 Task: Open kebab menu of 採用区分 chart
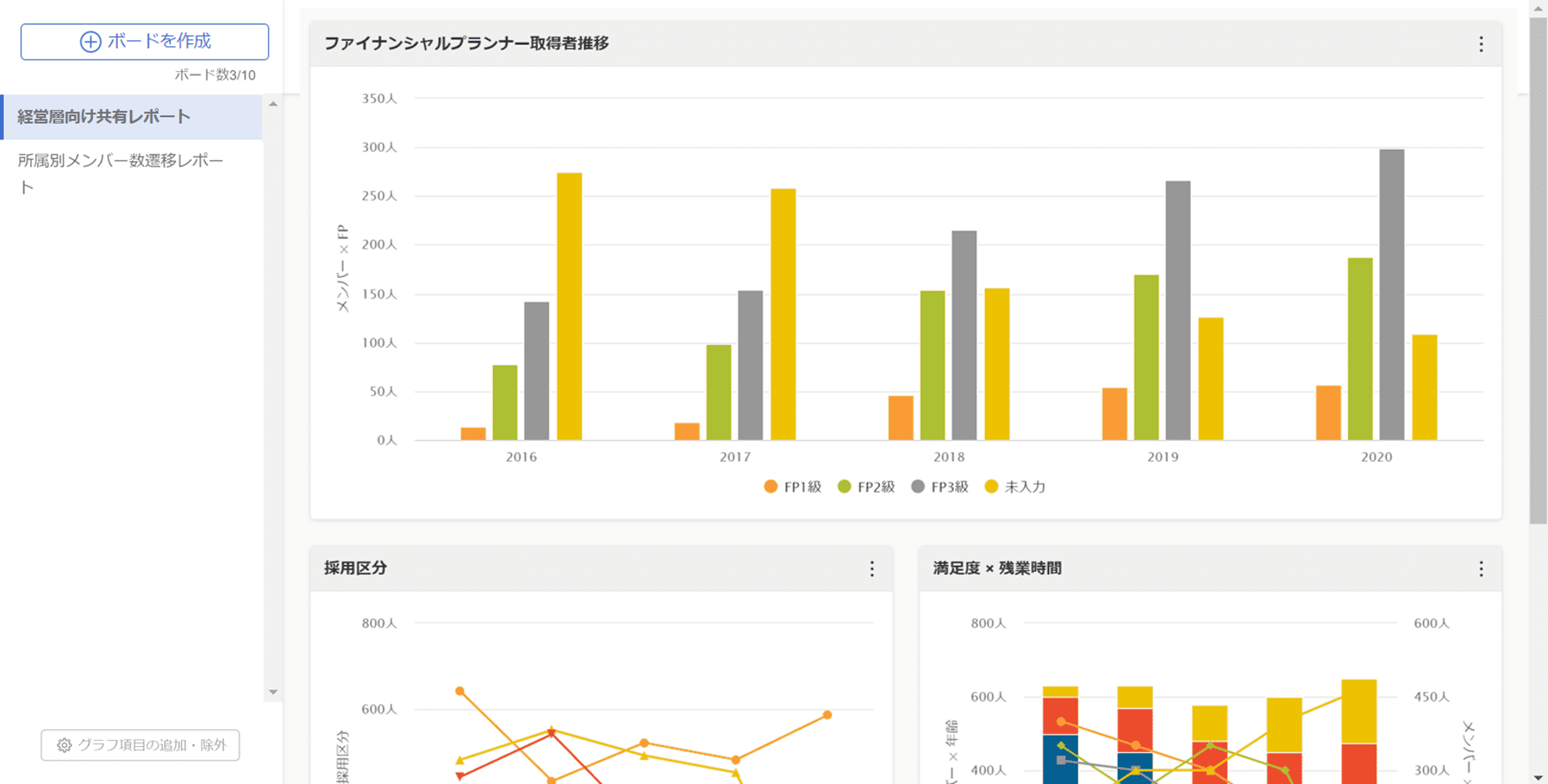872,569
